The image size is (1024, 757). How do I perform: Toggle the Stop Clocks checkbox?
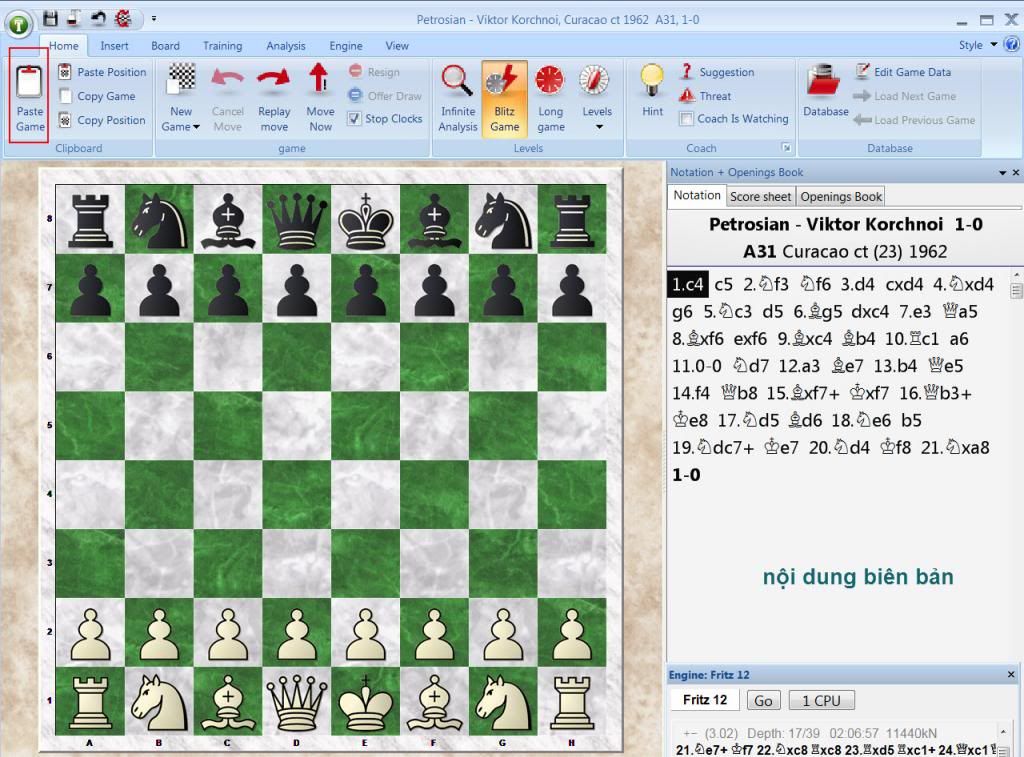pyautogui.click(x=354, y=119)
